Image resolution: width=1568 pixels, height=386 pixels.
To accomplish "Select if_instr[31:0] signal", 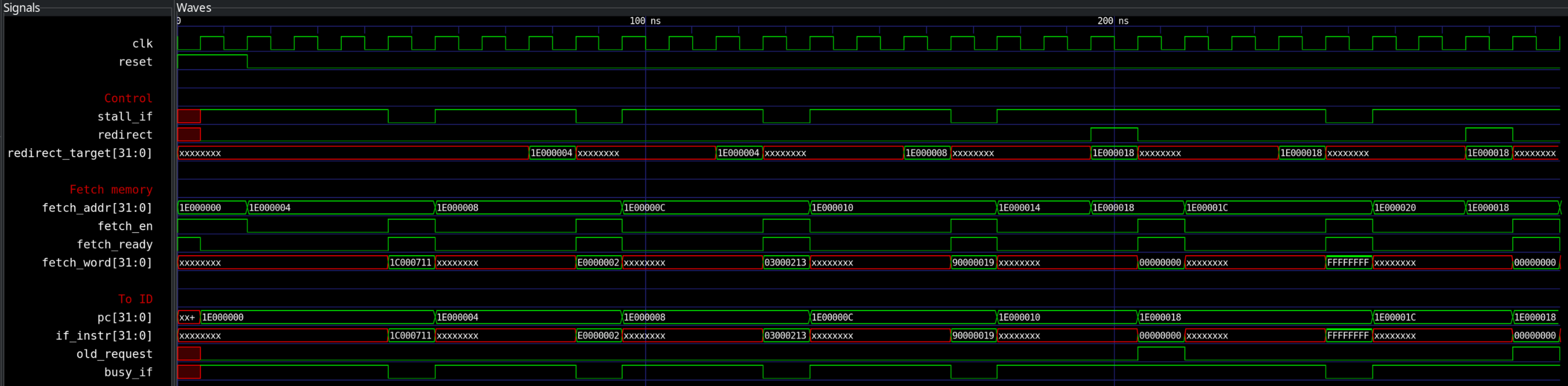I will [104, 335].
